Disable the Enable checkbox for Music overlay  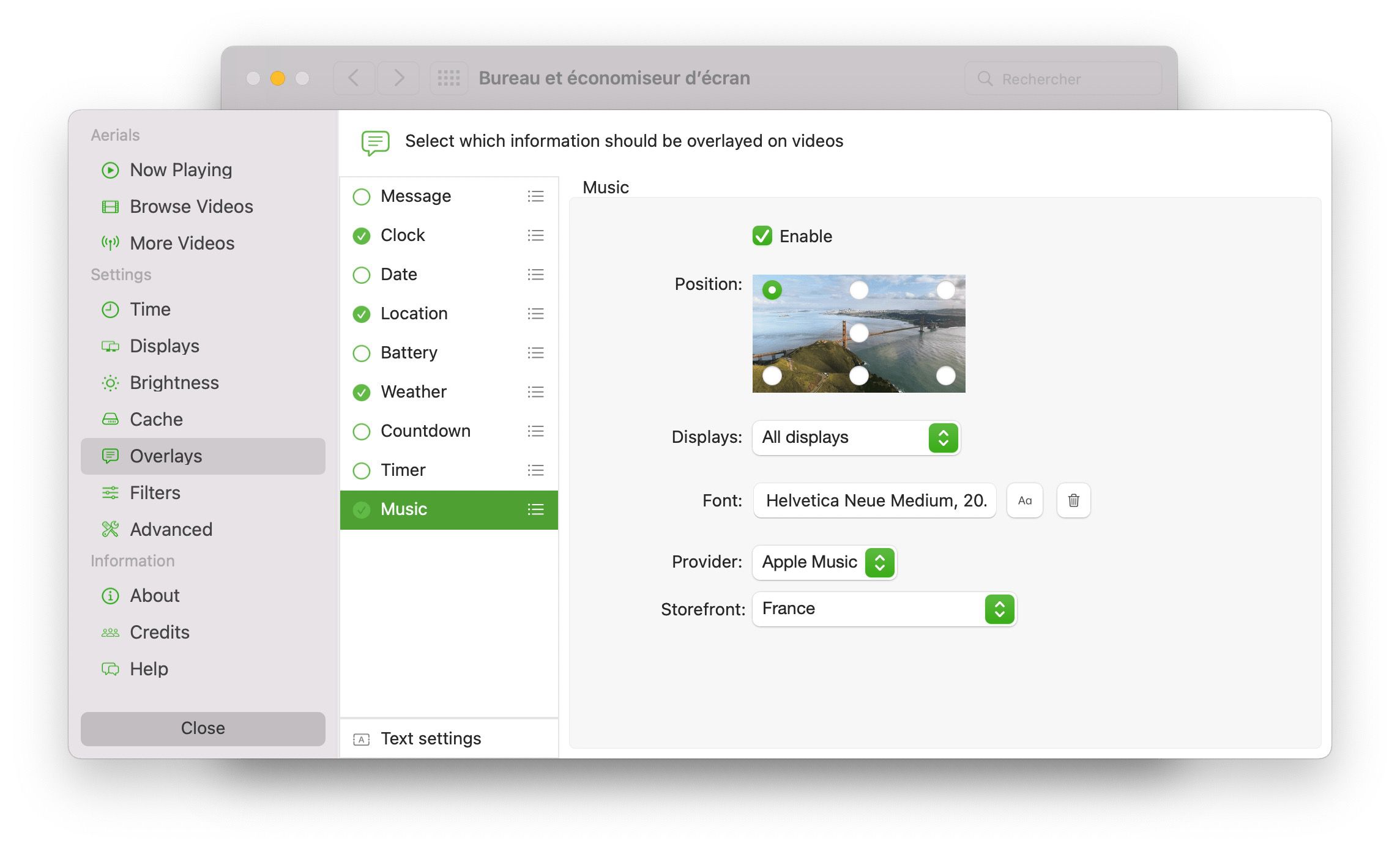762,235
